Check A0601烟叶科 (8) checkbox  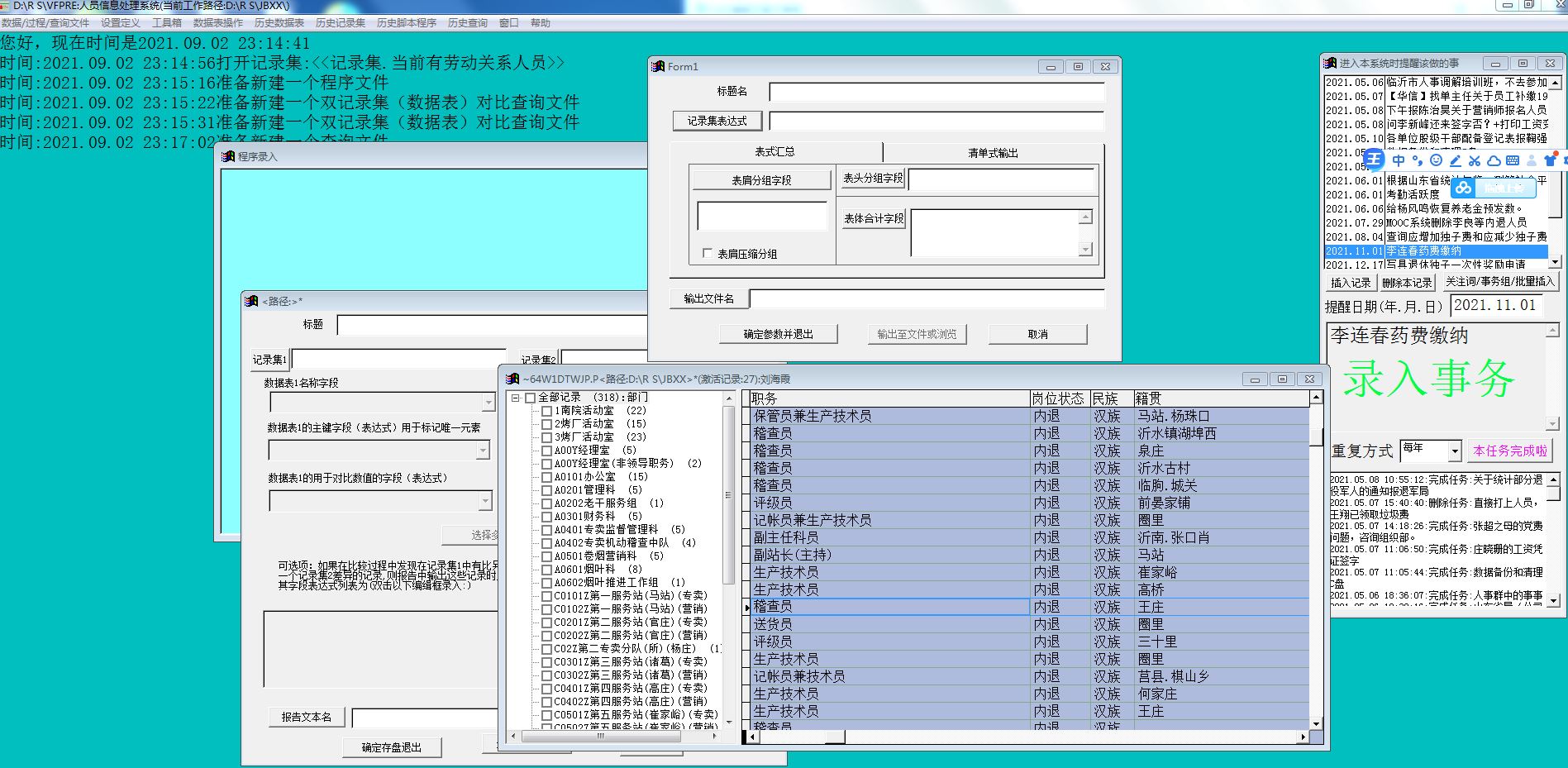pos(546,570)
